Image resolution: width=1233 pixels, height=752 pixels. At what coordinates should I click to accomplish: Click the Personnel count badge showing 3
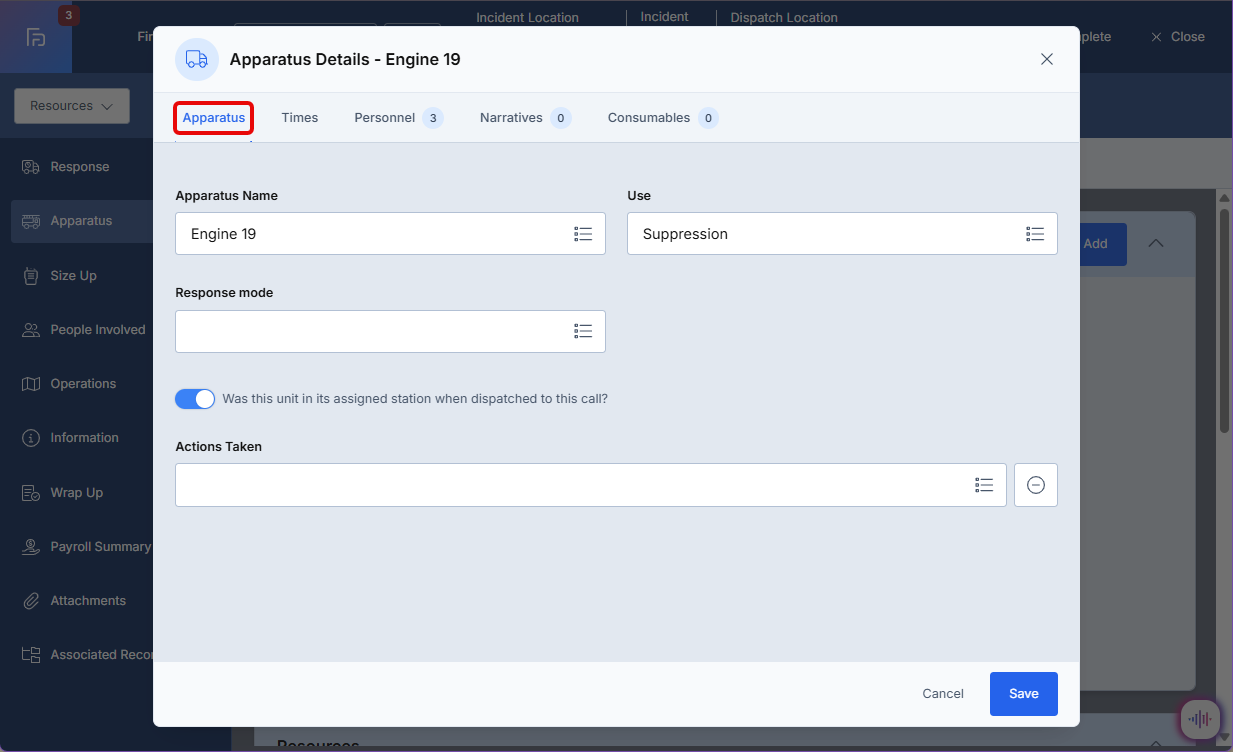pos(433,118)
